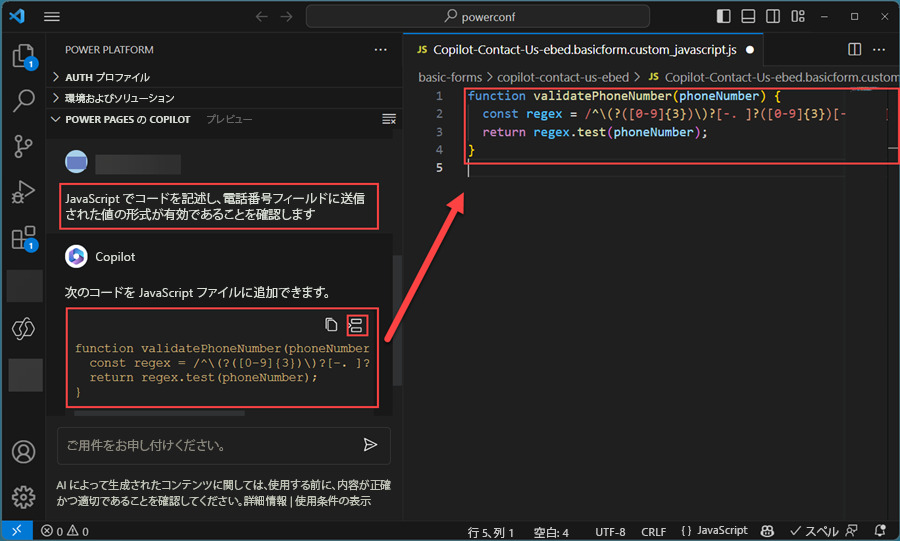Image resolution: width=900 pixels, height=541 pixels.
Task: Click basic-forms breadcrumb
Action: 450,77
